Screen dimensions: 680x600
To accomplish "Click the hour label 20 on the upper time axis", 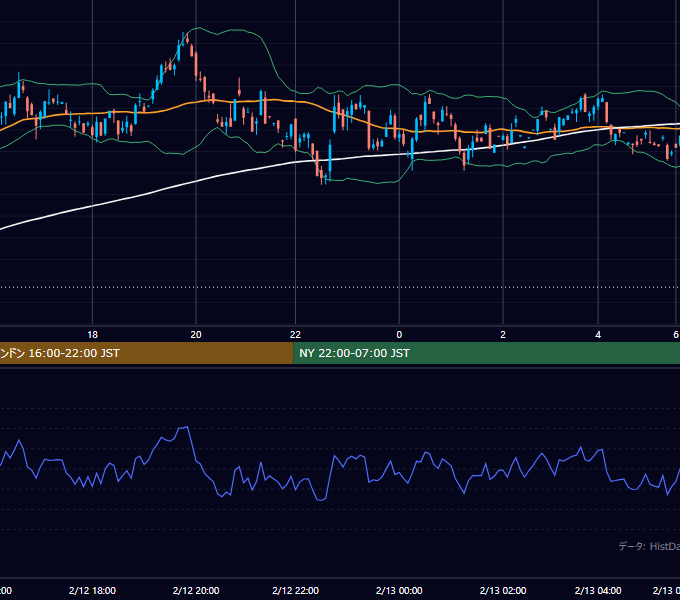I will [196, 335].
